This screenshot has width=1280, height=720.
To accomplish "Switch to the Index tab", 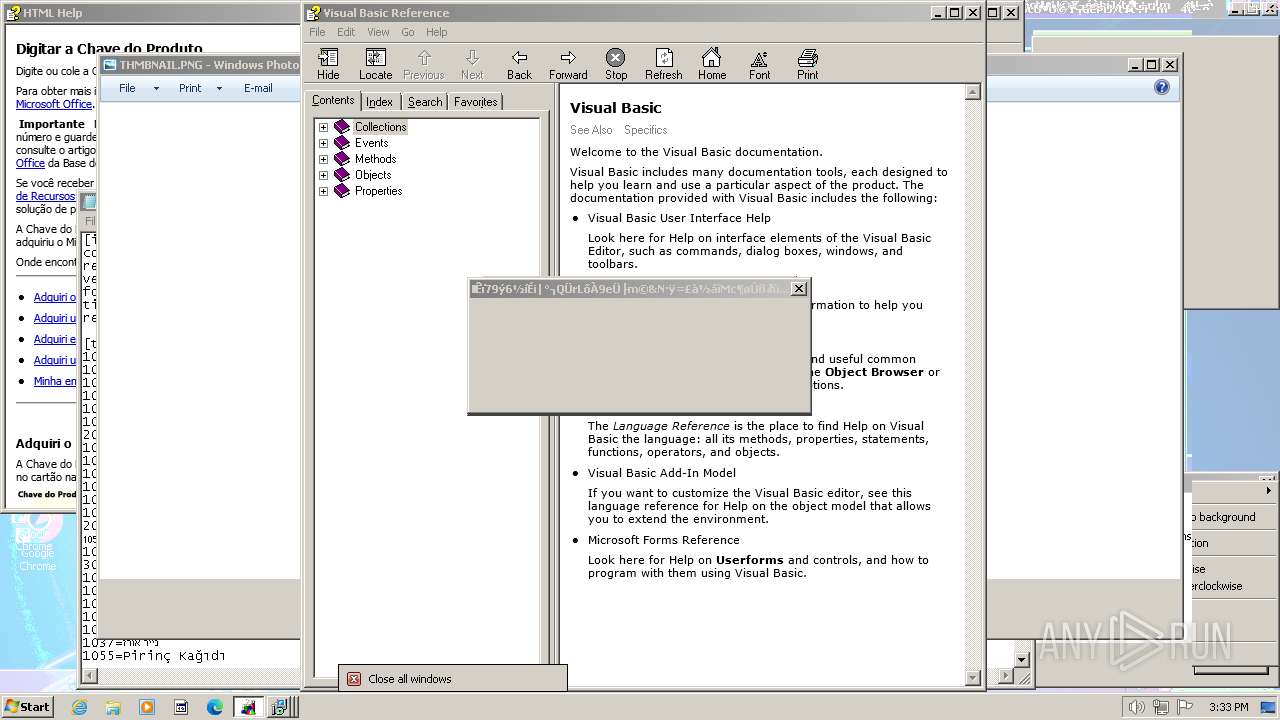I will pos(380,102).
